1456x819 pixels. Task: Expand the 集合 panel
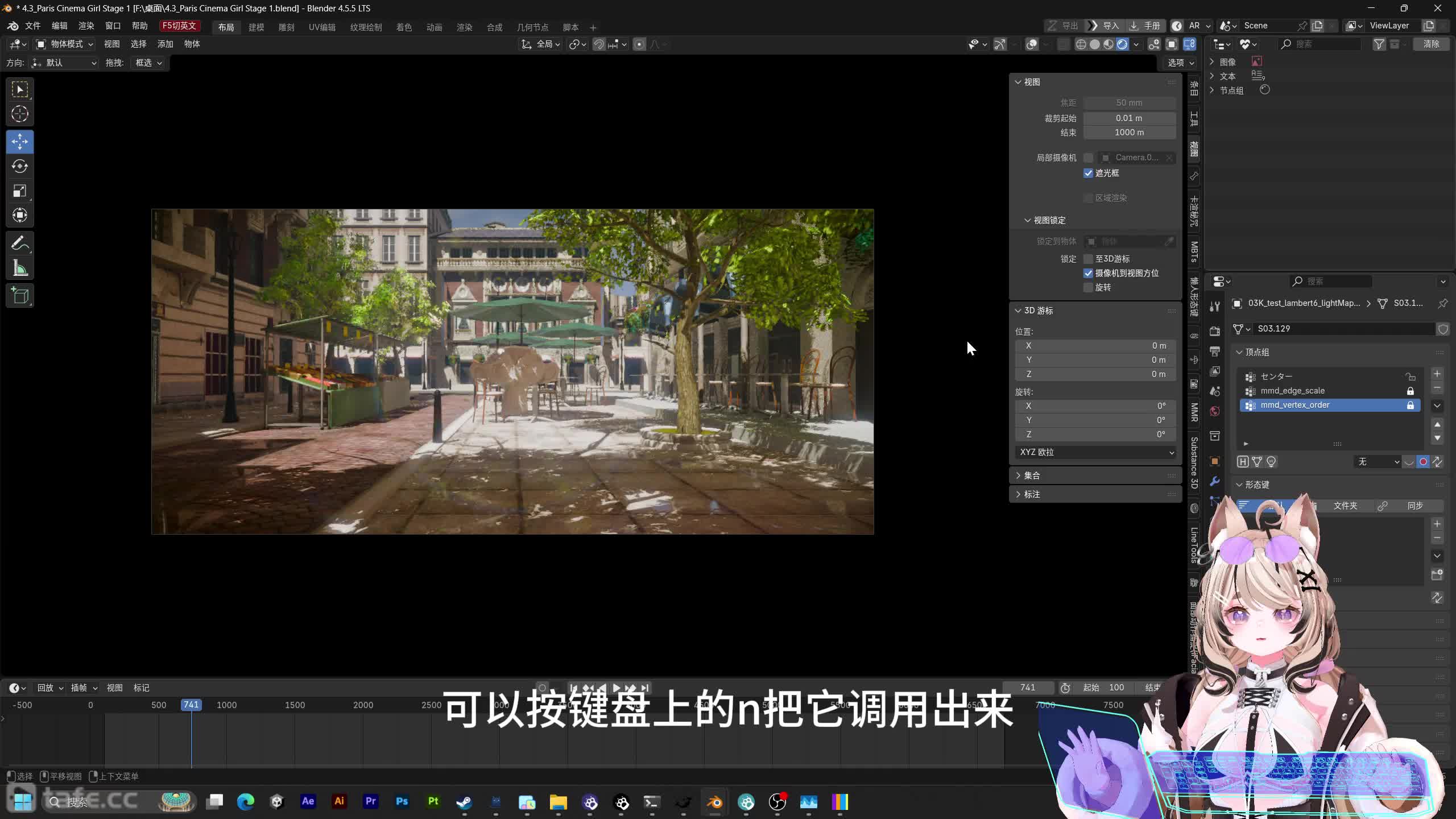click(x=1095, y=476)
